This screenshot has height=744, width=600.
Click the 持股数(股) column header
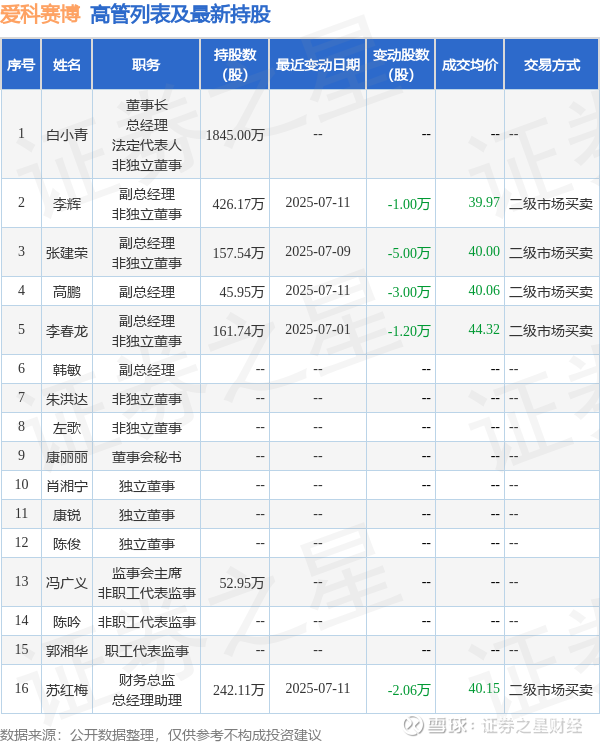point(235,65)
